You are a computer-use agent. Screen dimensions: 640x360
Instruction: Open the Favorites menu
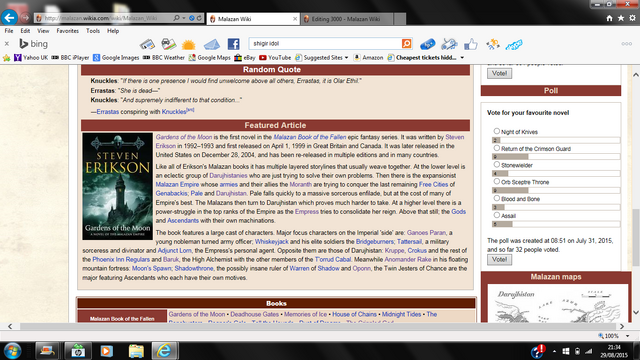(67, 31)
